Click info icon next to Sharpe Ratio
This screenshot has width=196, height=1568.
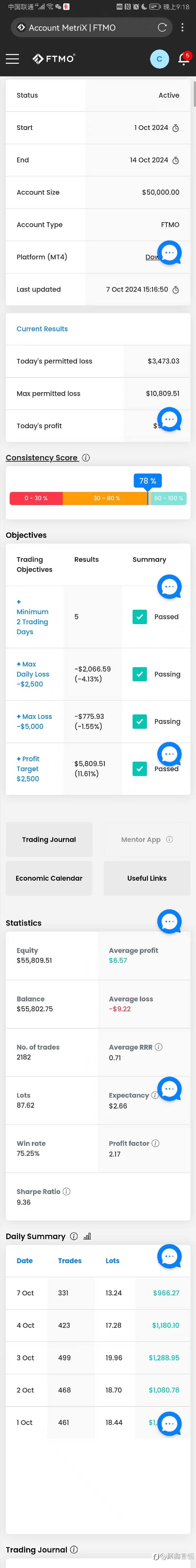click(66, 1191)
